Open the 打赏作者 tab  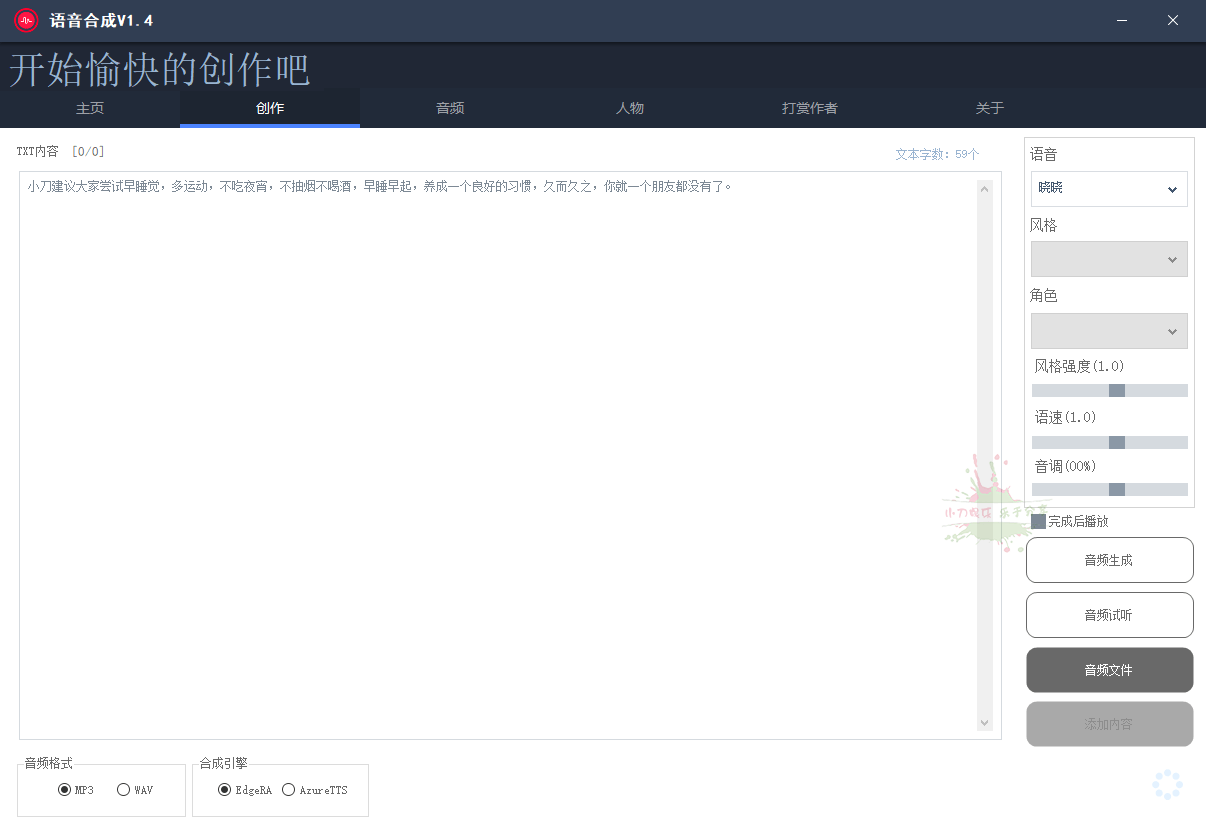click(810, 108)
